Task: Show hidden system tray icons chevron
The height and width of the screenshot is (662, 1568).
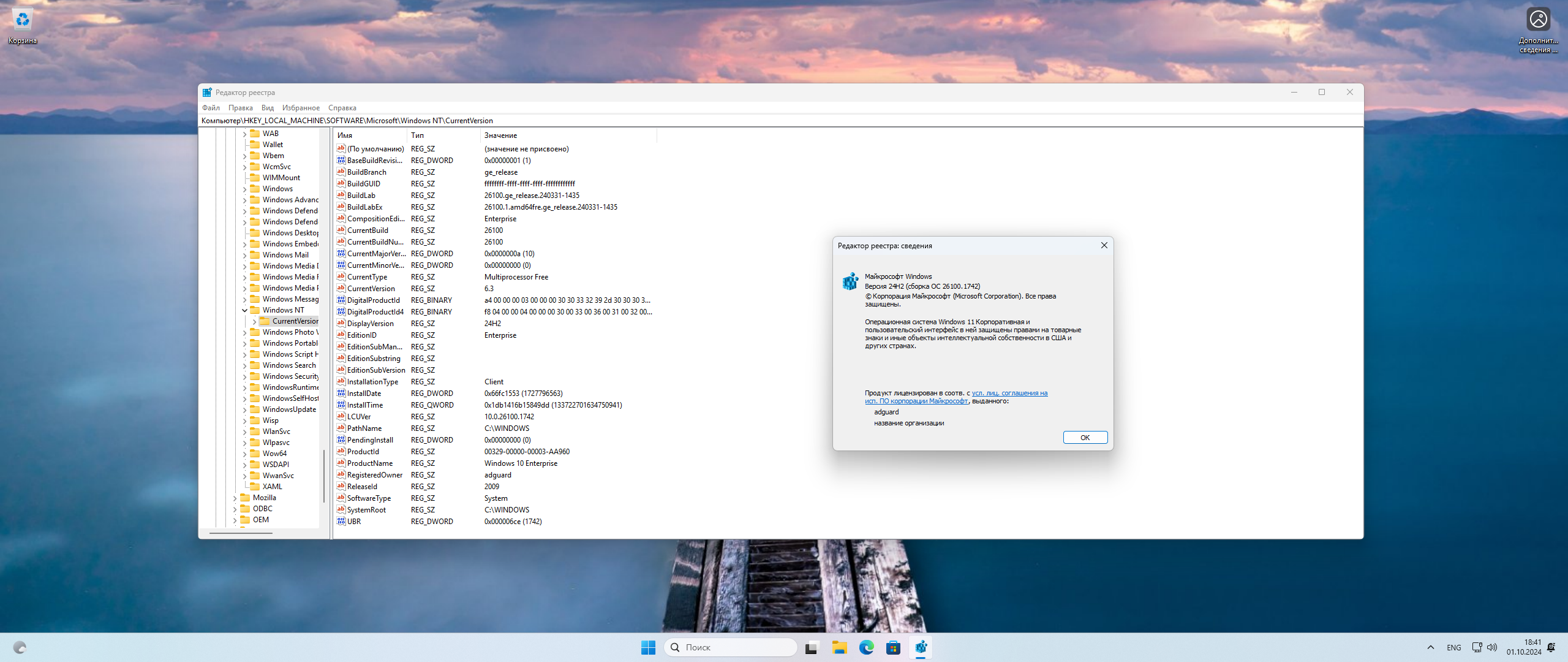Action: 1431,647
